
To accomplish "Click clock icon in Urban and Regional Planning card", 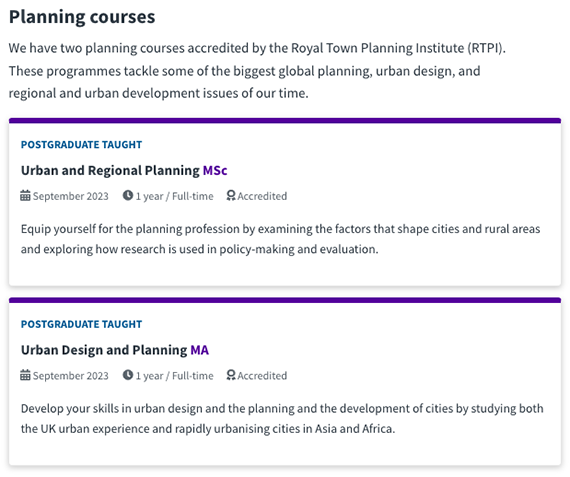I will pyautogui.click(x=128, y=195).
